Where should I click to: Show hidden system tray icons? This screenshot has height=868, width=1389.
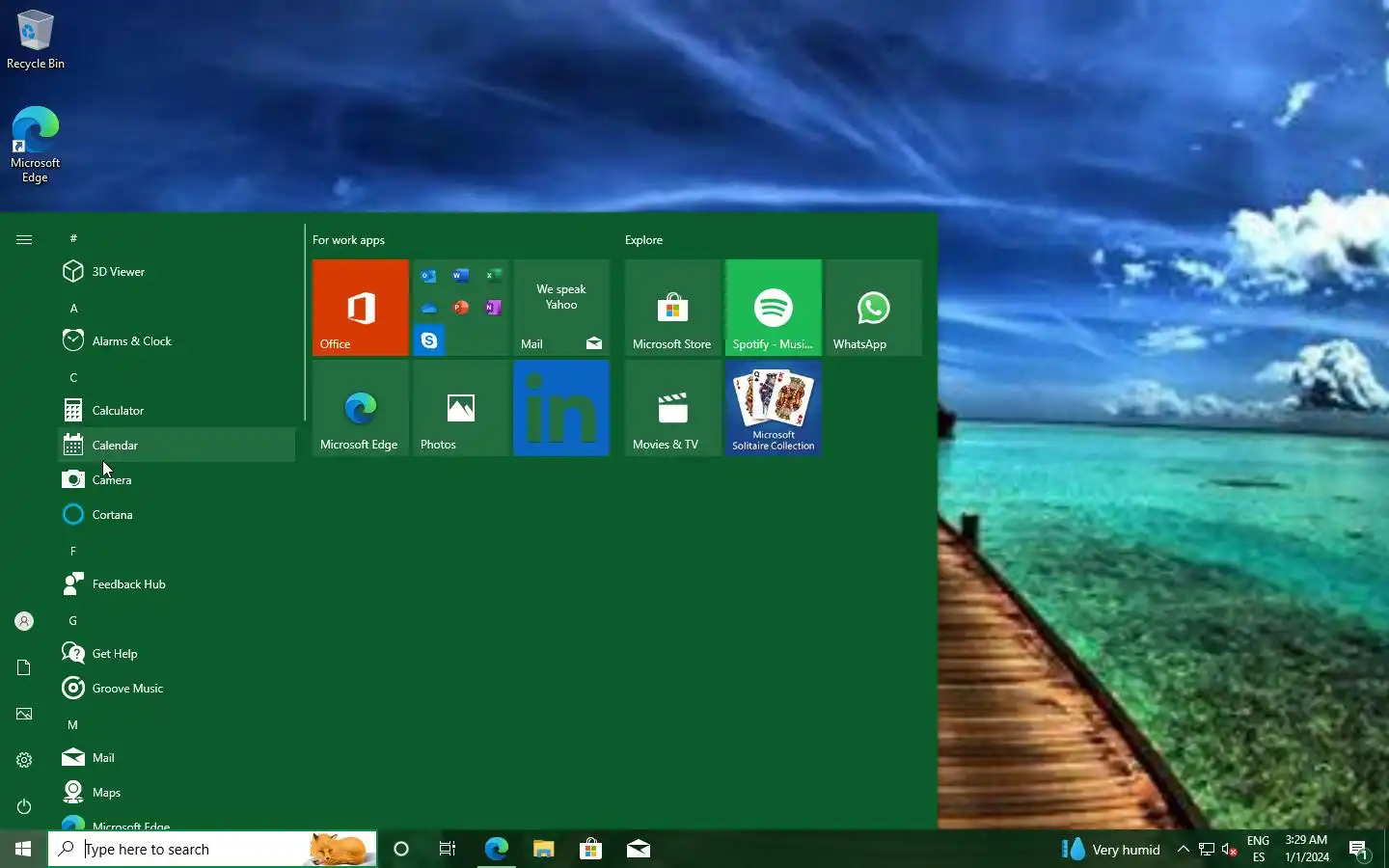[x=1183, y=849]
